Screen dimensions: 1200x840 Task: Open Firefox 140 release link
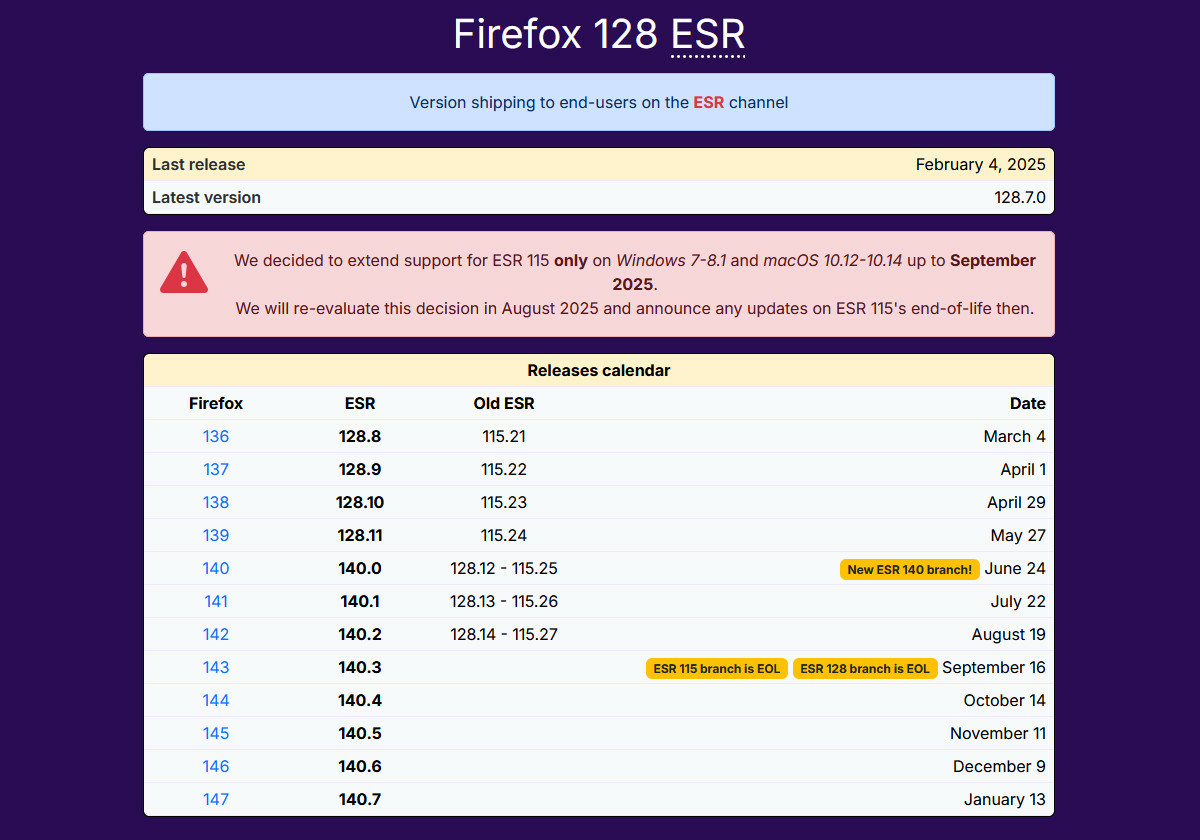[x=216, y=568]
